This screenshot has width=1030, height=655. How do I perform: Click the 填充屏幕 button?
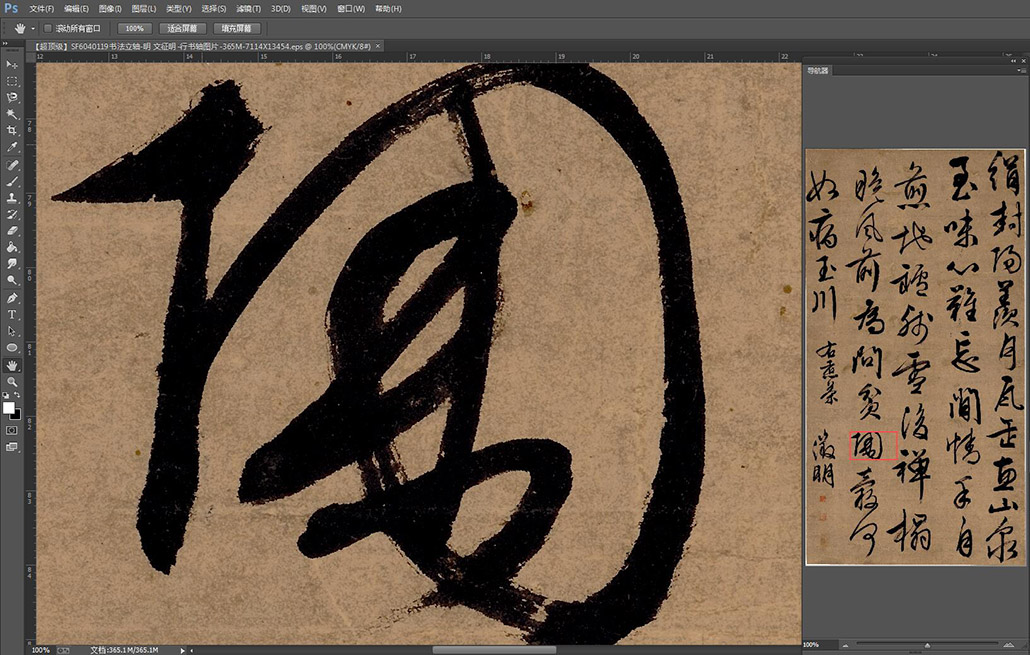click(x=236, y=28)
